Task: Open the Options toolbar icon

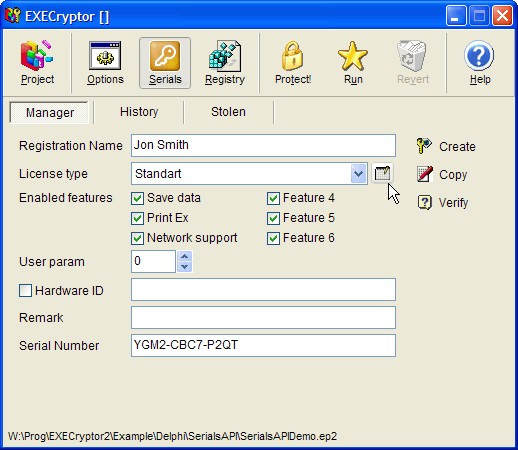Action: [105, 56]
